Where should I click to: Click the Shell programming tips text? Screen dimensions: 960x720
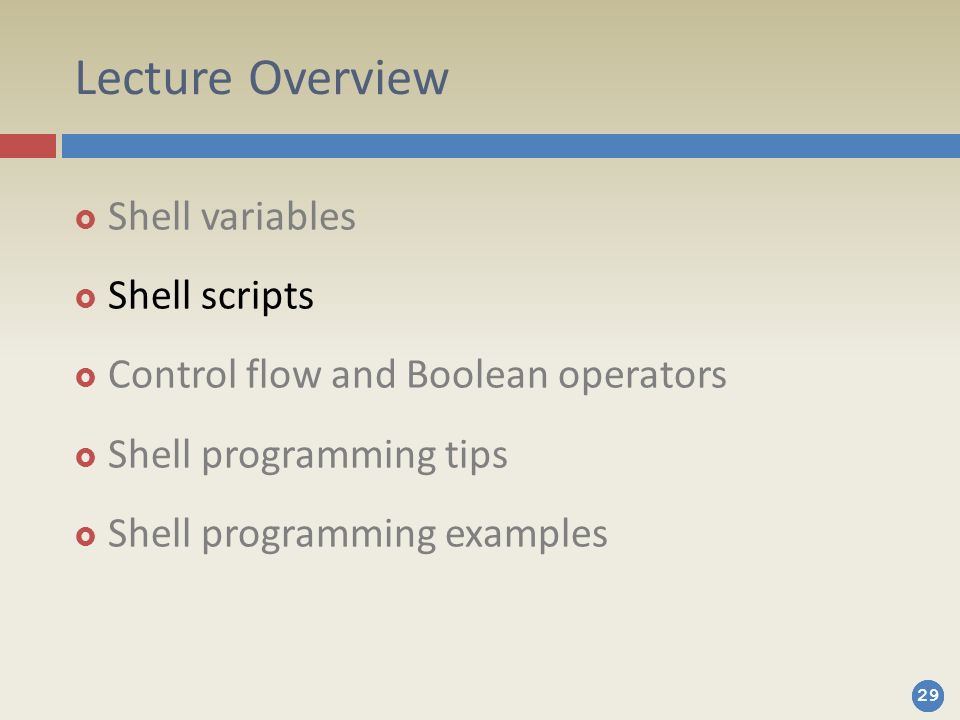(307, 456)
